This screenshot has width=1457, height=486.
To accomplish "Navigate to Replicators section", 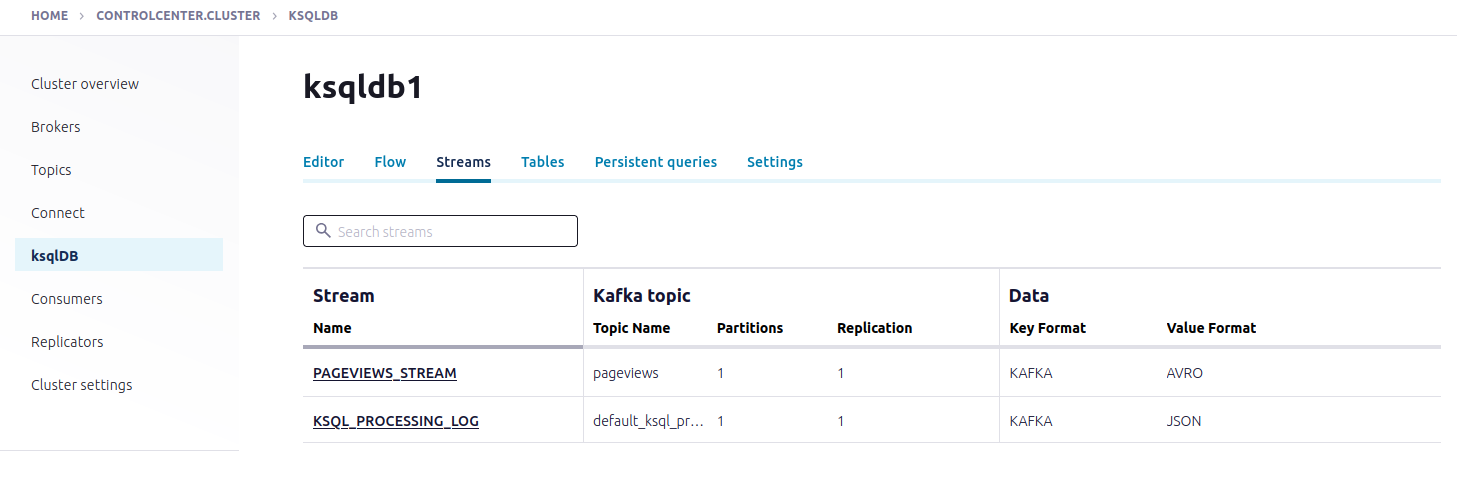I will (67, 342).
